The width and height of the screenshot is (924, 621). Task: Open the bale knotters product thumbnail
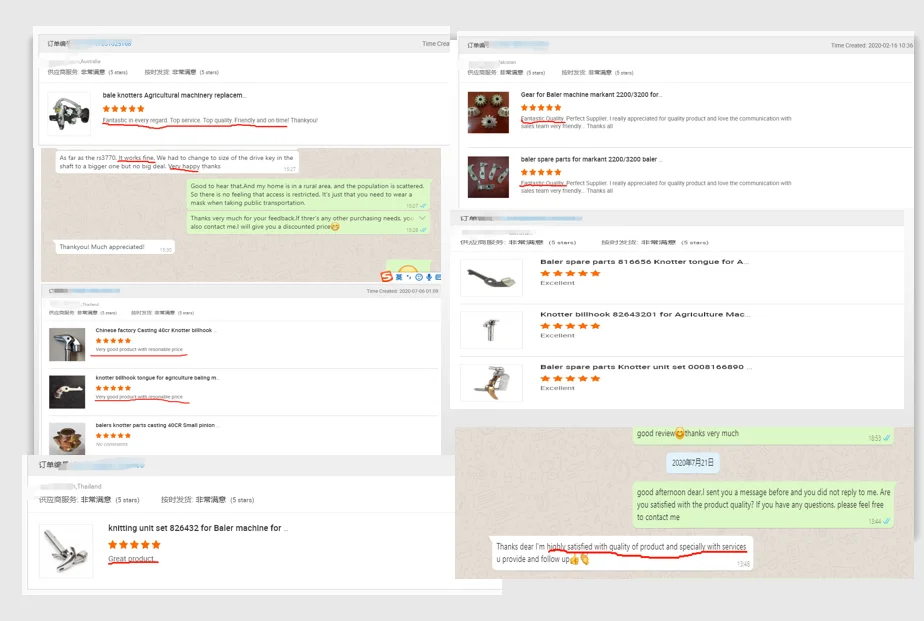pos(70,113)
